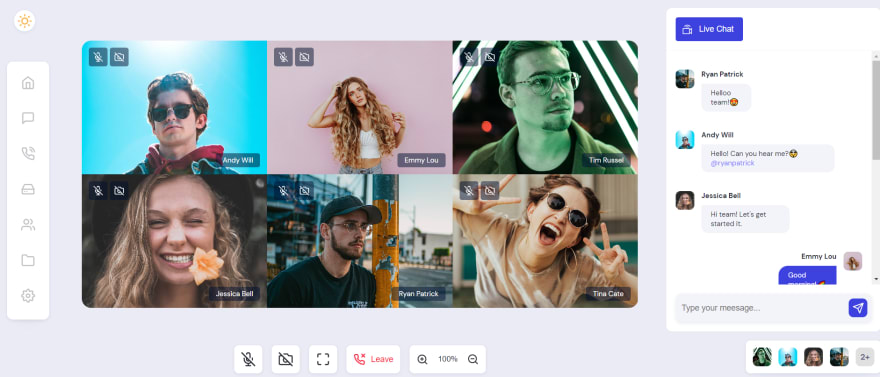Click Ryan Patrick's avatar in chat

click(x=685, y=79)
